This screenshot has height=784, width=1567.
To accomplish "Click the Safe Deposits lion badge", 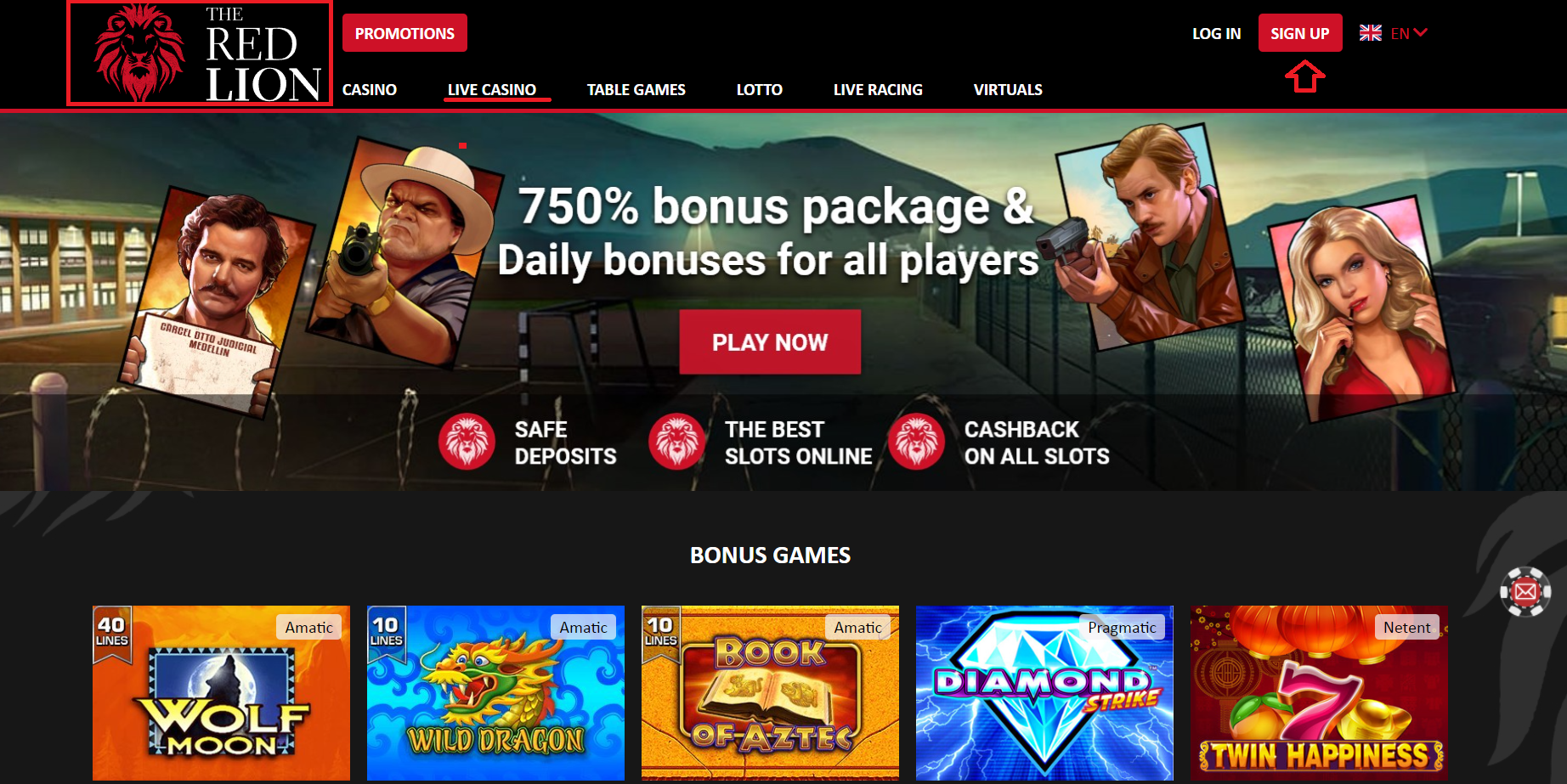I will tap(467, 442).
